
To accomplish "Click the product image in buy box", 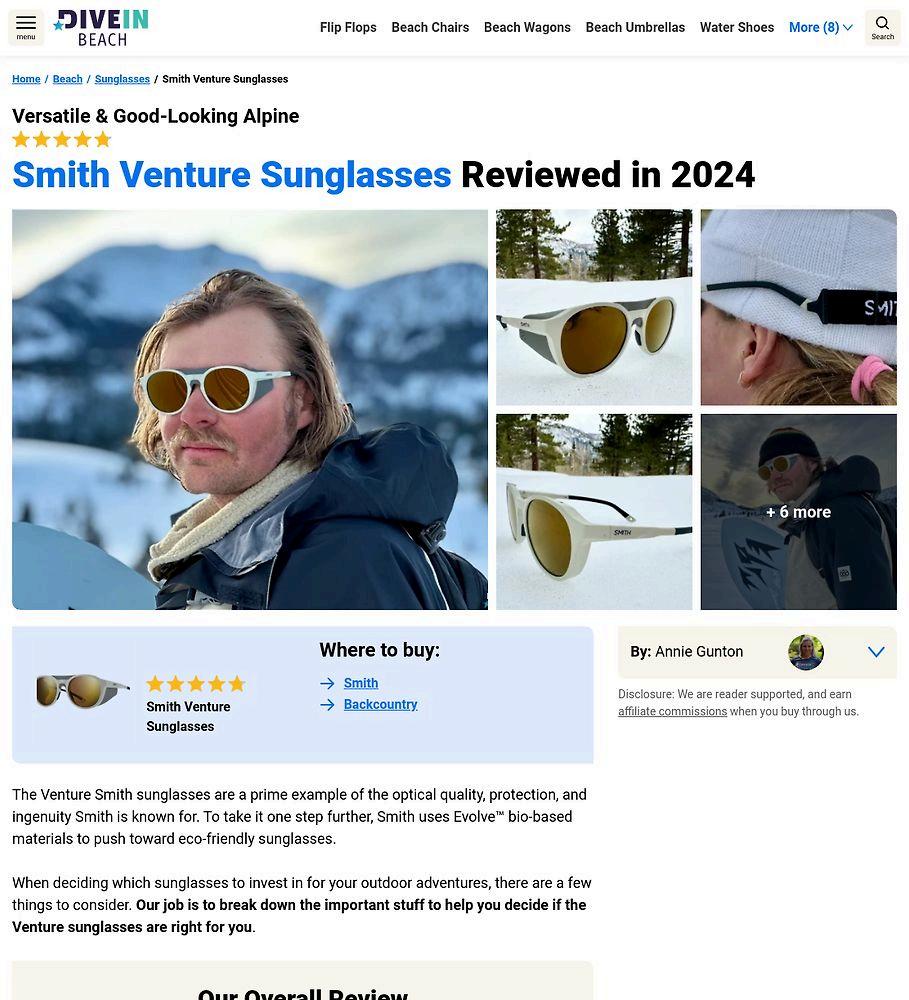I will [83, 691].
